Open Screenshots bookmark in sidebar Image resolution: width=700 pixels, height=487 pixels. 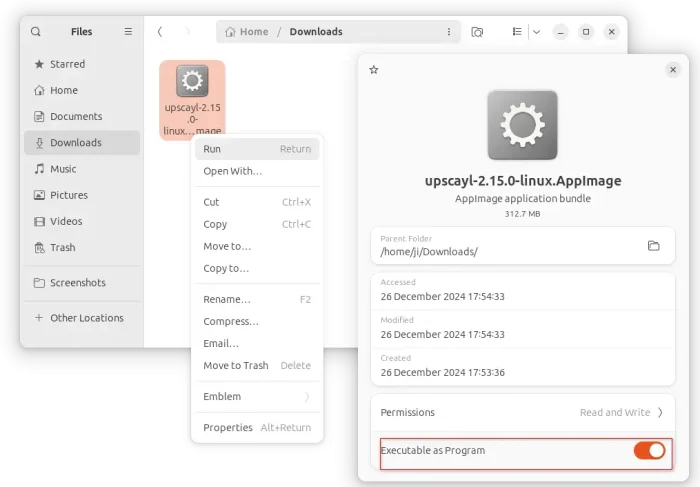(x=82, y=283)
